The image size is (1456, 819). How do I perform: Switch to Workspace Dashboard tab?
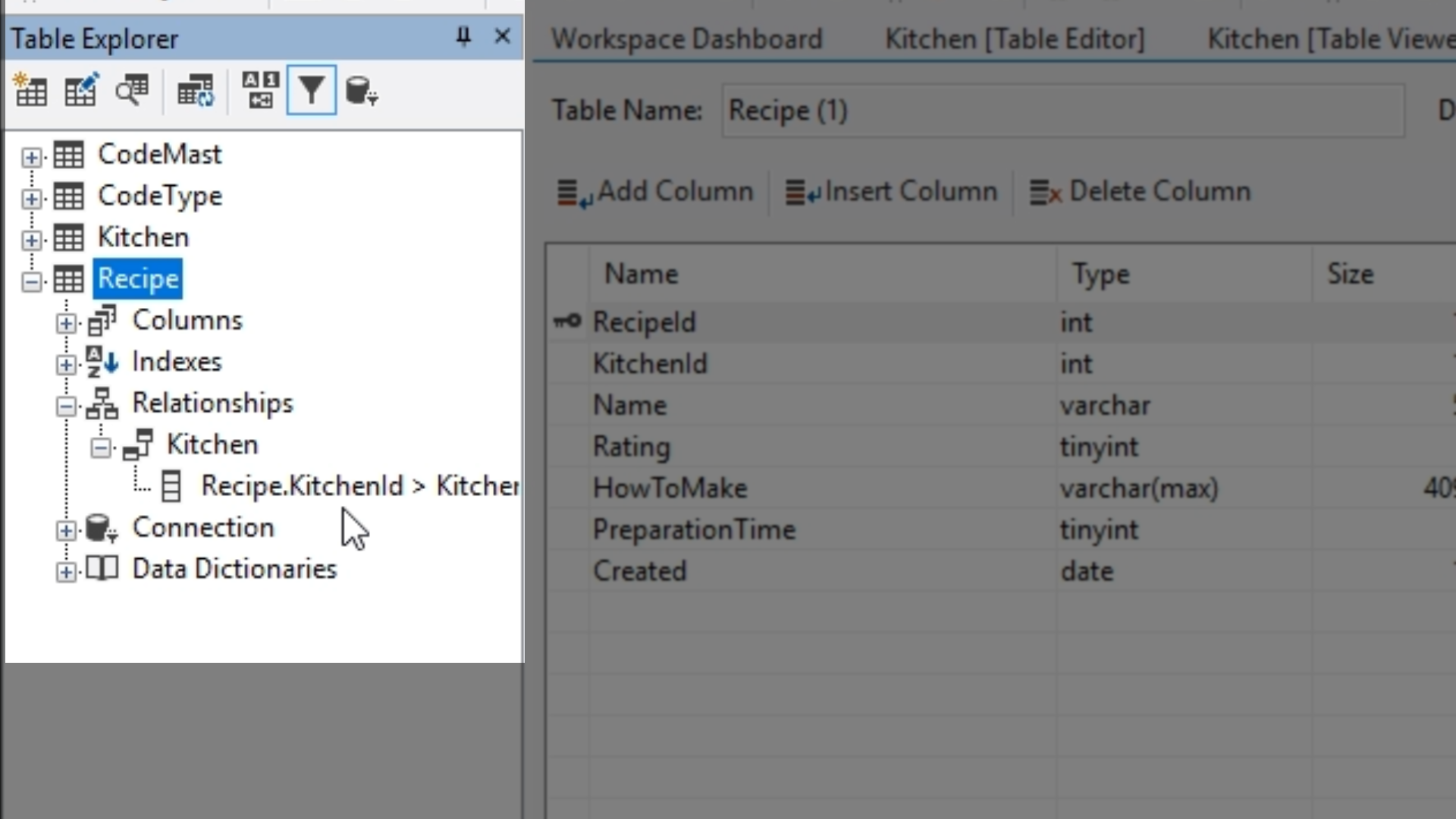click(x=686, y=39)
